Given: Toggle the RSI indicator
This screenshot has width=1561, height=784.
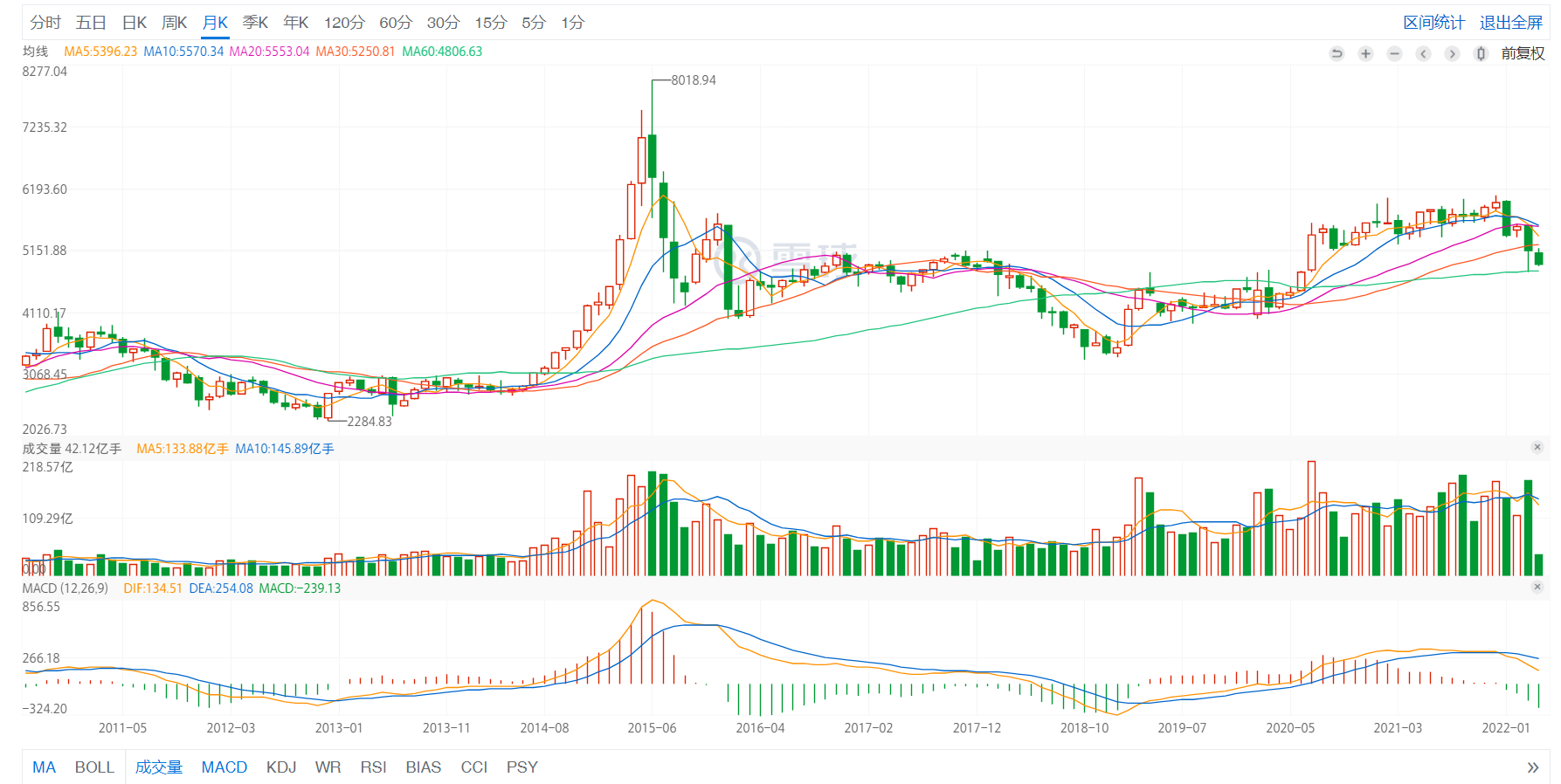Looking at the screenshot, I should pos(374,767).
